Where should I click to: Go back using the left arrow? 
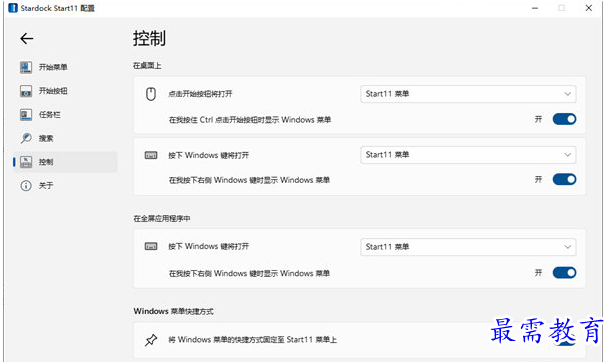tap(27, 38)
